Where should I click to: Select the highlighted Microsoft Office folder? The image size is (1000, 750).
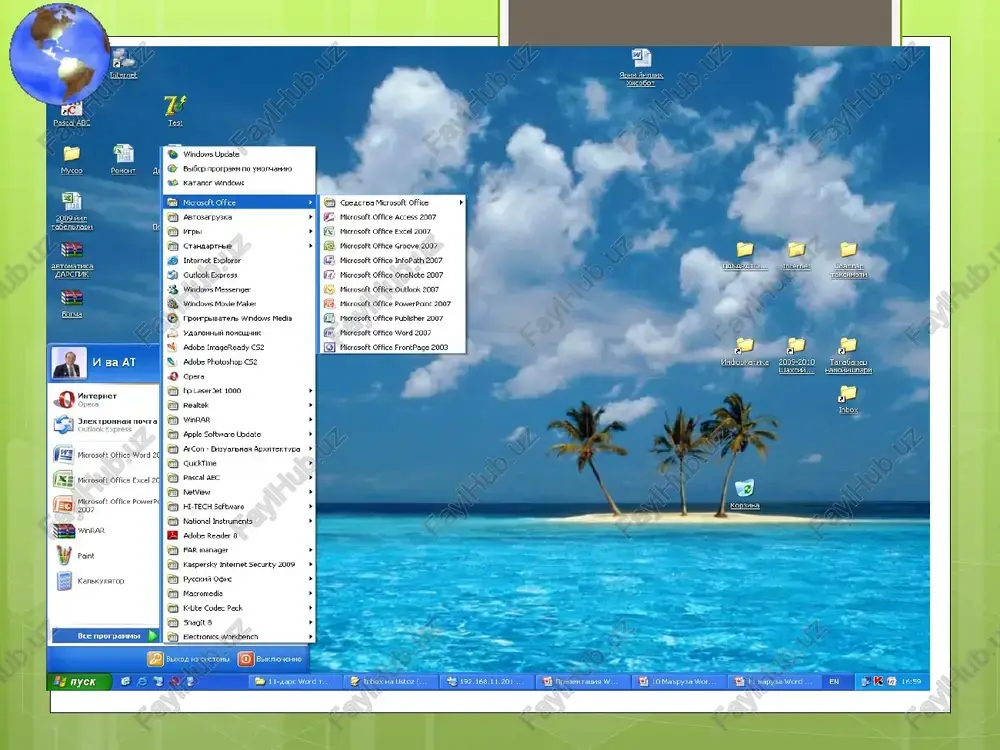(x=239, y=203)
